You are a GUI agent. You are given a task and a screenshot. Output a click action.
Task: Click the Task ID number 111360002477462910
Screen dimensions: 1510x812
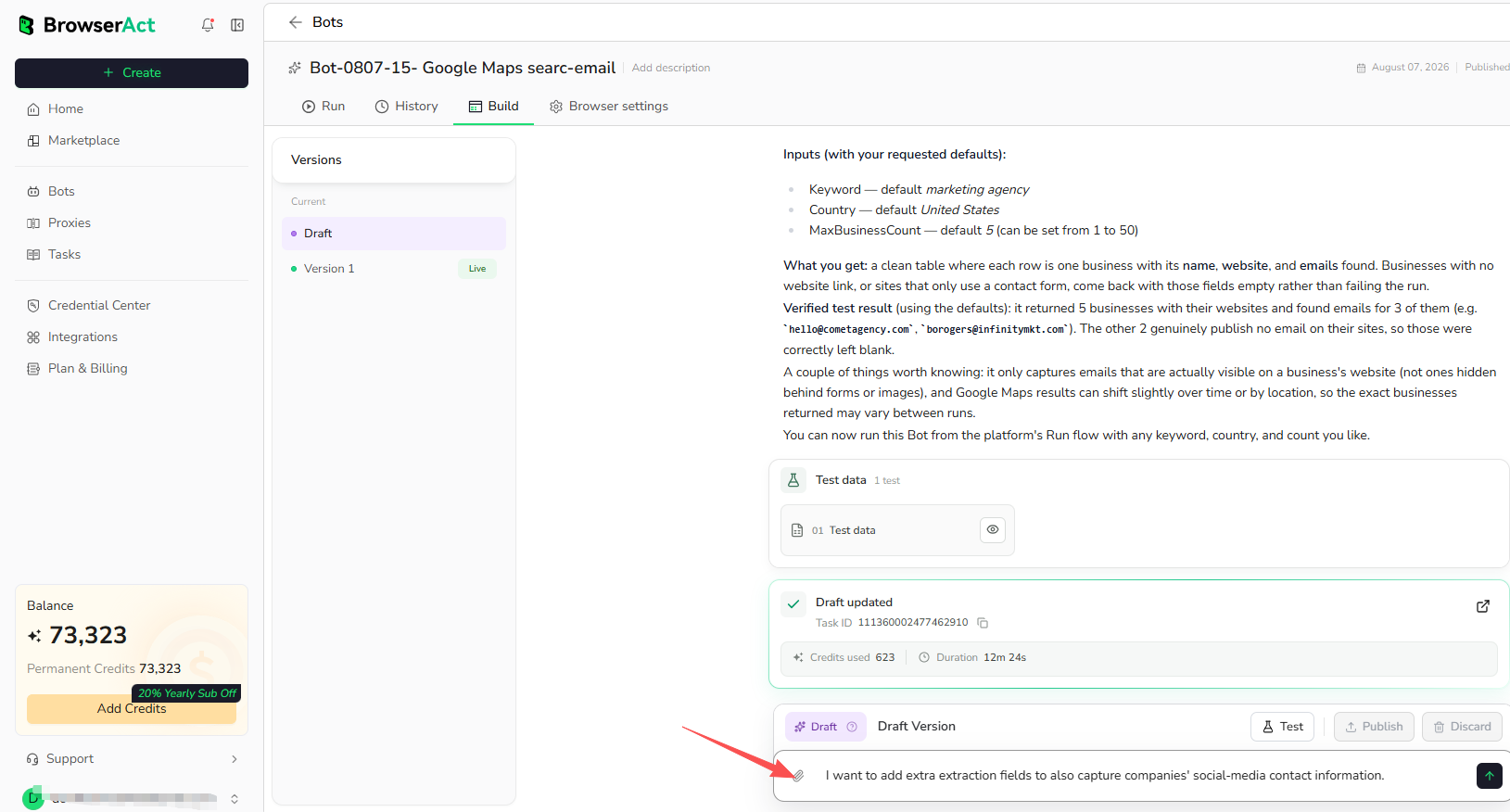click(913, 623)
